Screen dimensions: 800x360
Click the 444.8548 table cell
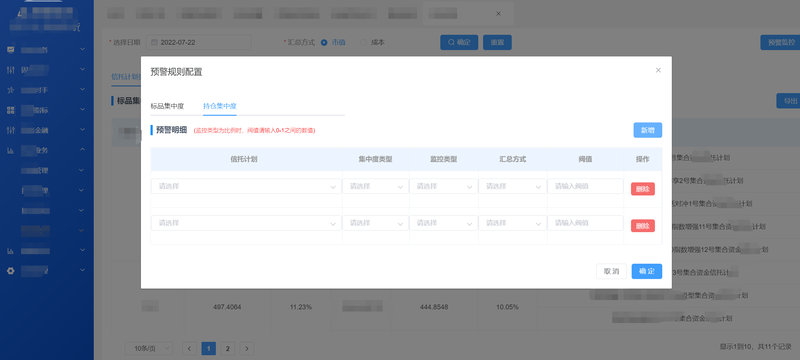pyautogui.click(x=434, y=307)
